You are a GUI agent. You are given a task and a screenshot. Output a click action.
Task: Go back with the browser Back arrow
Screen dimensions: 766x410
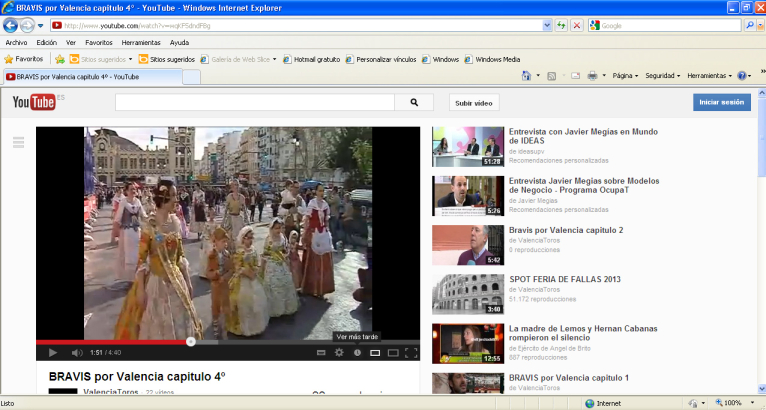click(x=10, y=25)
